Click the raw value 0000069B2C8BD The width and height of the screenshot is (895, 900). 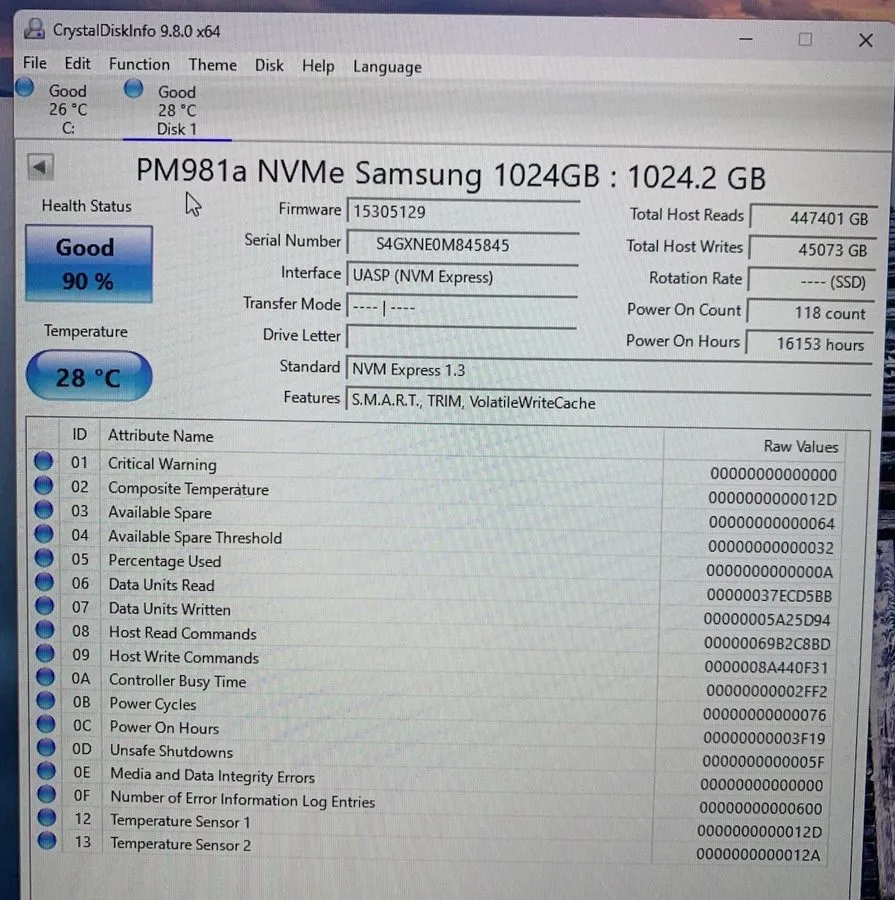pos(768,643)
